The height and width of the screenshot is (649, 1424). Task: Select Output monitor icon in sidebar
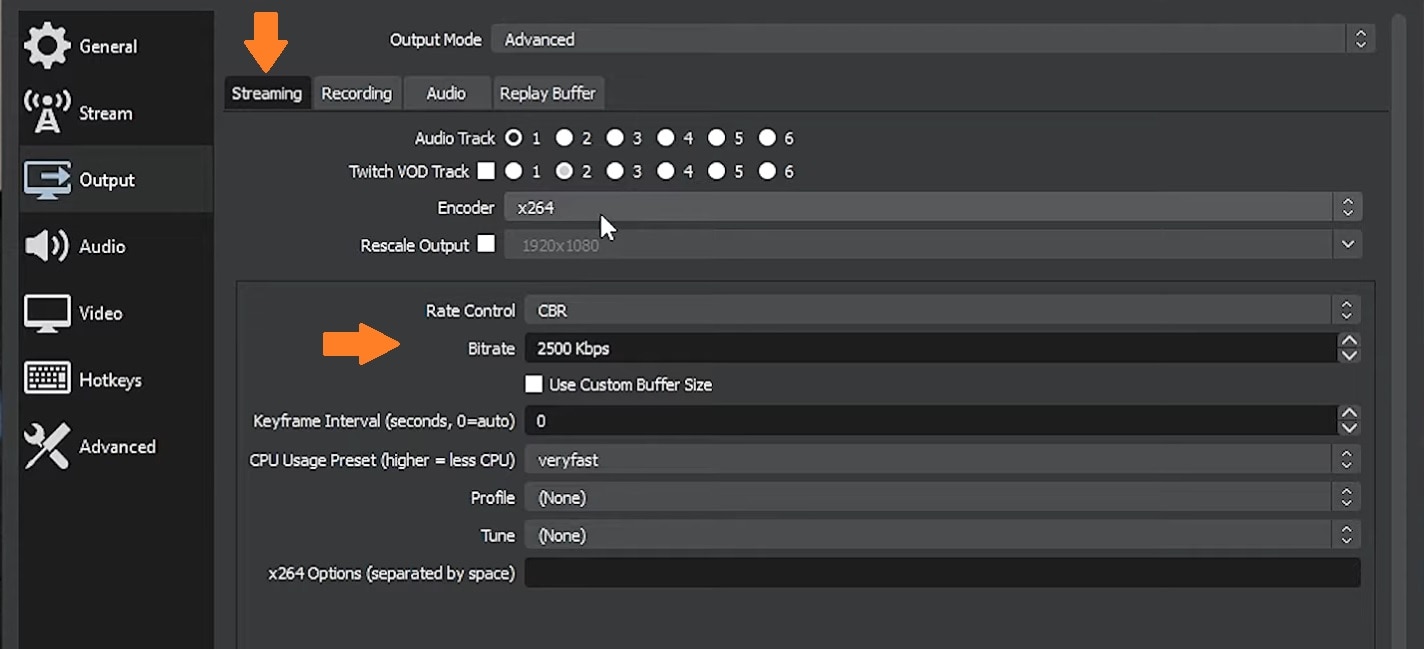[47, 180]
